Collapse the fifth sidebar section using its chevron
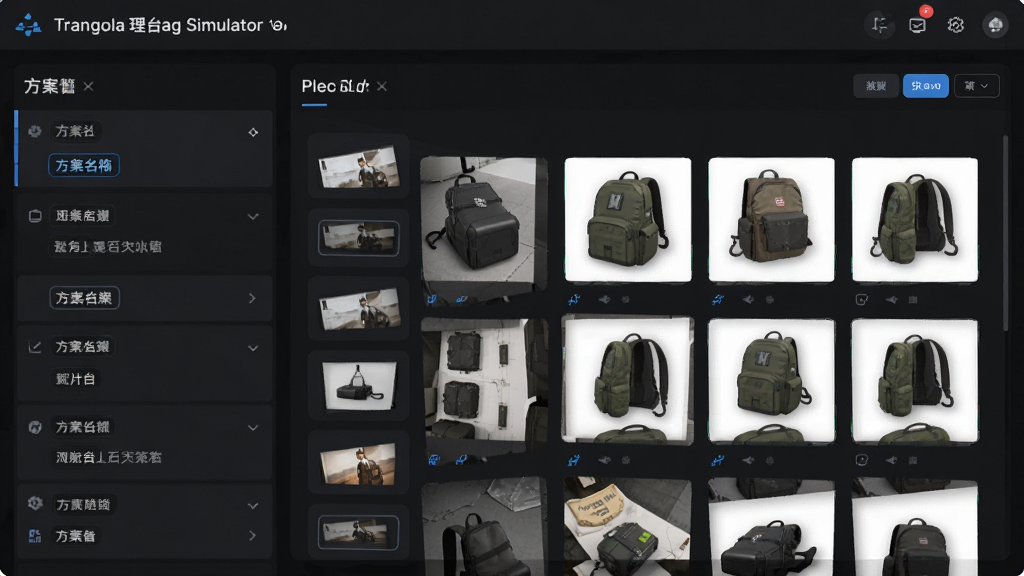The image size is (1024, 576). [x=253, y=428]
